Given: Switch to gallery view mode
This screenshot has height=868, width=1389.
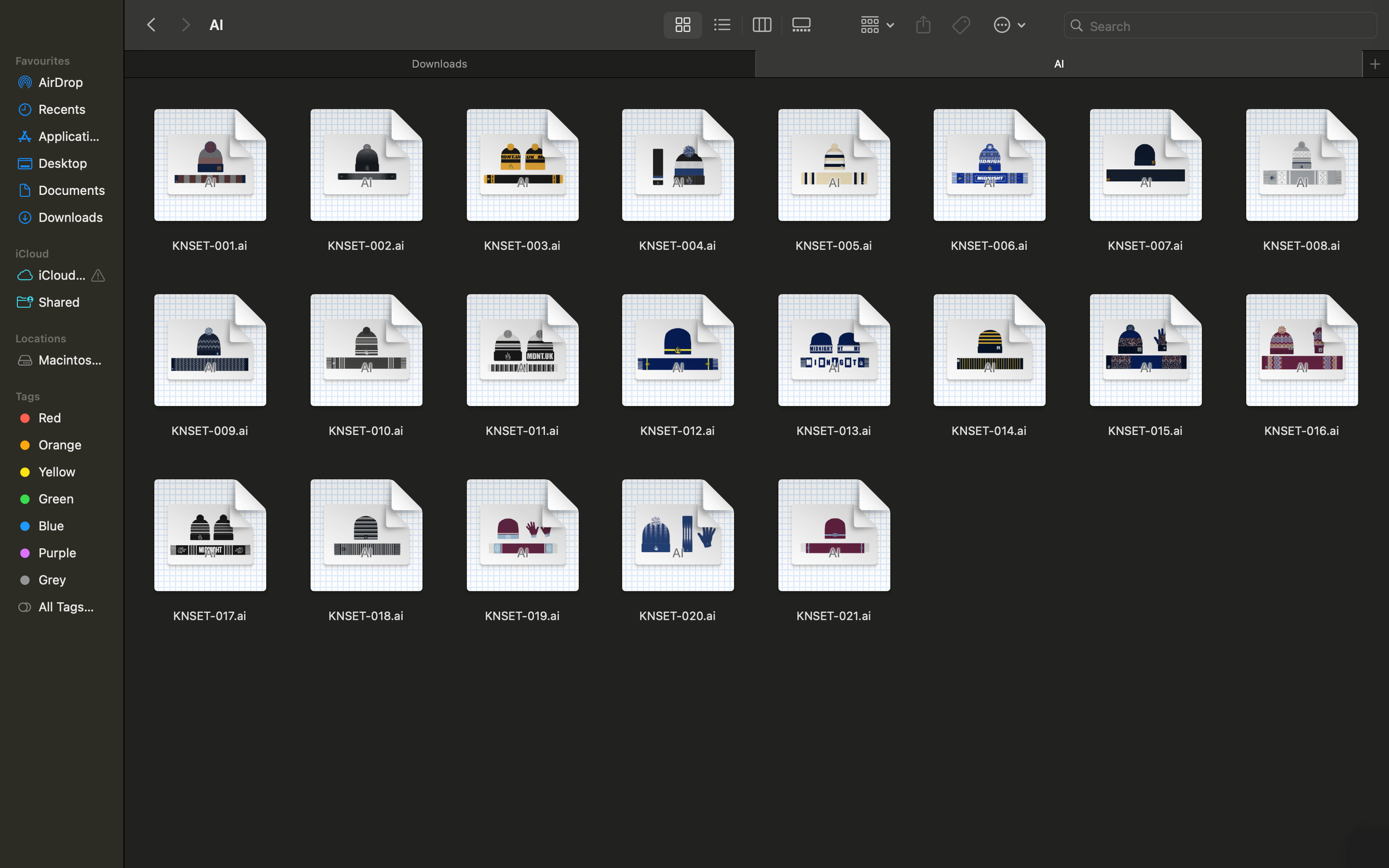Looking at the screenshot, I should pyautogui.click(x=801, y=25).
